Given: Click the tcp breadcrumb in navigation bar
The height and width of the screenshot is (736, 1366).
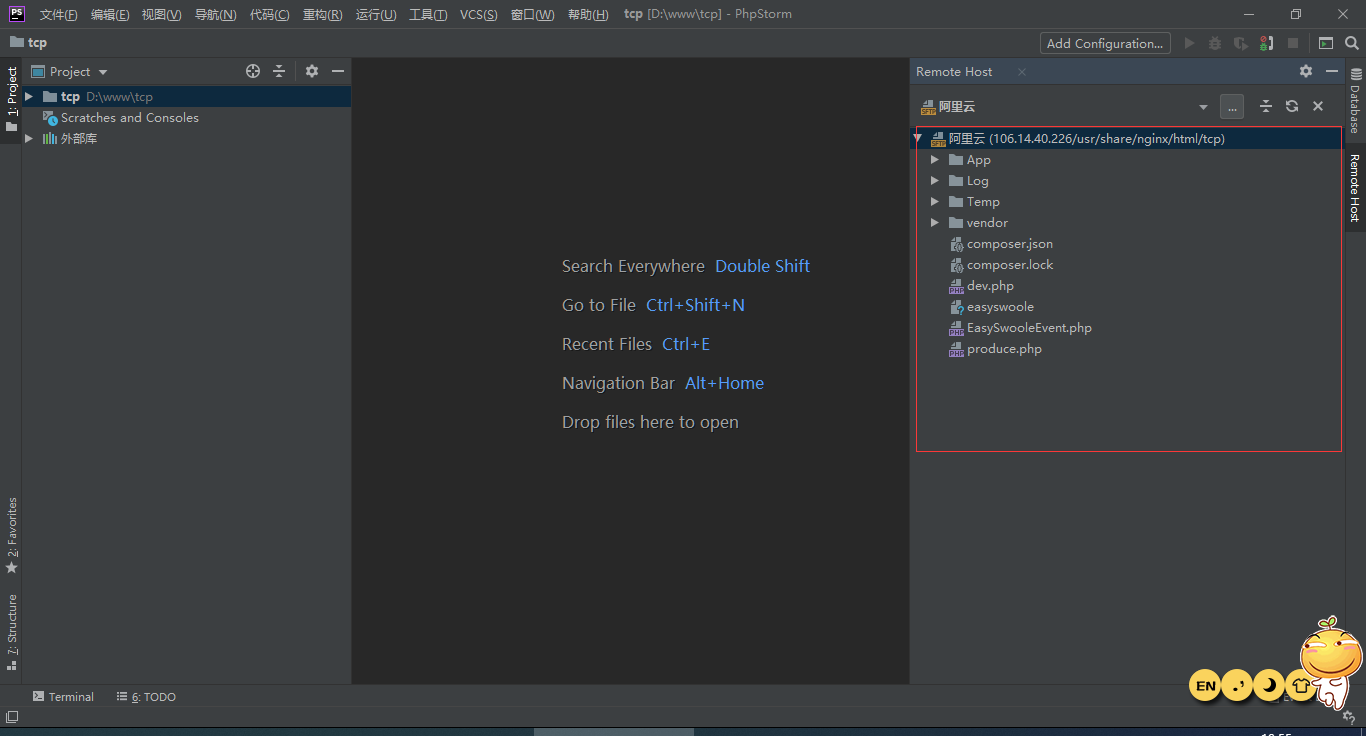Looking at the screenshot, I should (x=29, y=43).
